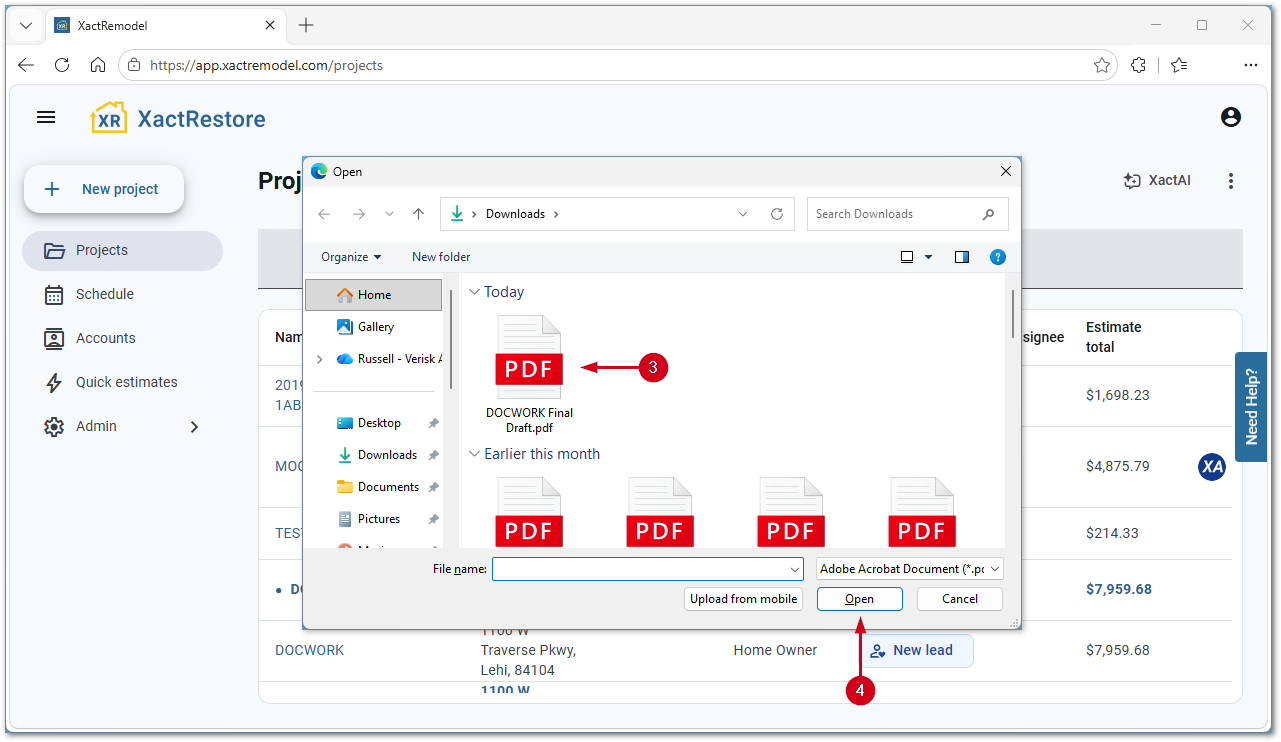This screenshot has height=742, width=1281.
Task: Open browser extensions puzzle icon
Action: tap(1138, 65)
